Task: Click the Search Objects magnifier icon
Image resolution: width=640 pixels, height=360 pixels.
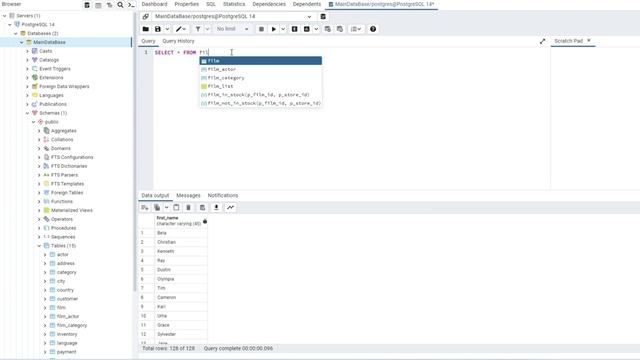Action: click(120, 5)
